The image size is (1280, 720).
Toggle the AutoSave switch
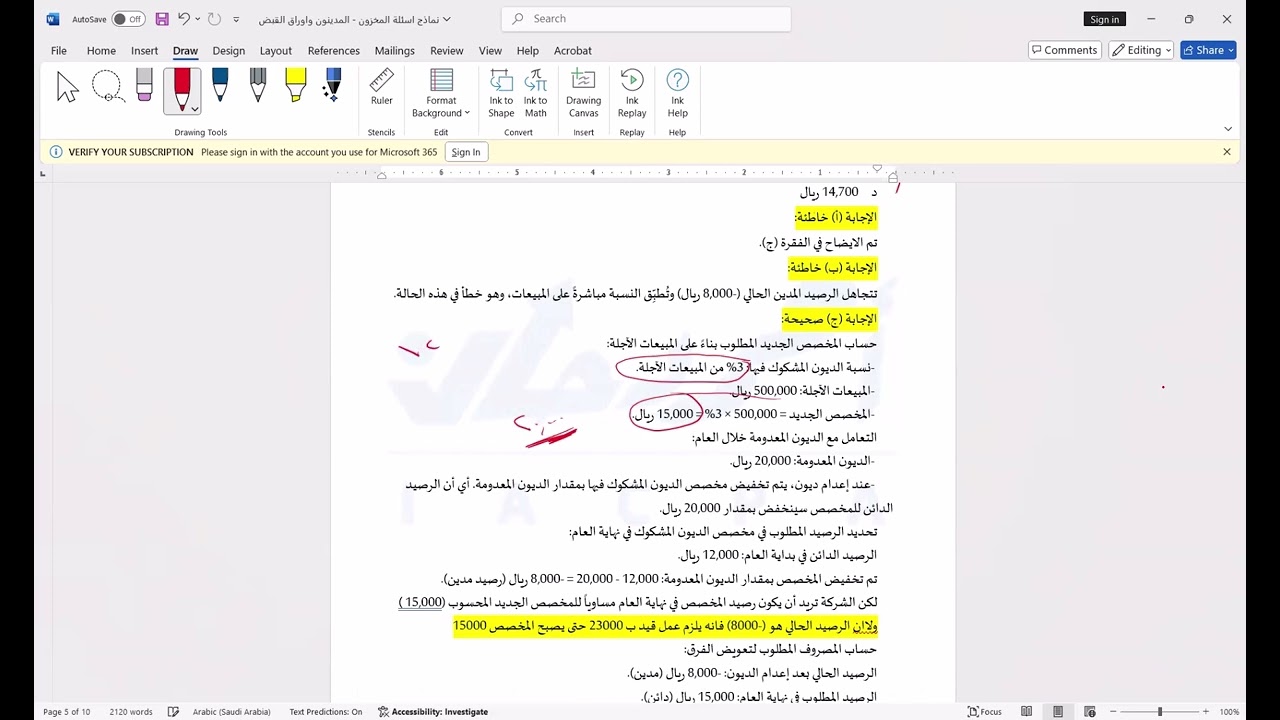[x=128, y=19]
